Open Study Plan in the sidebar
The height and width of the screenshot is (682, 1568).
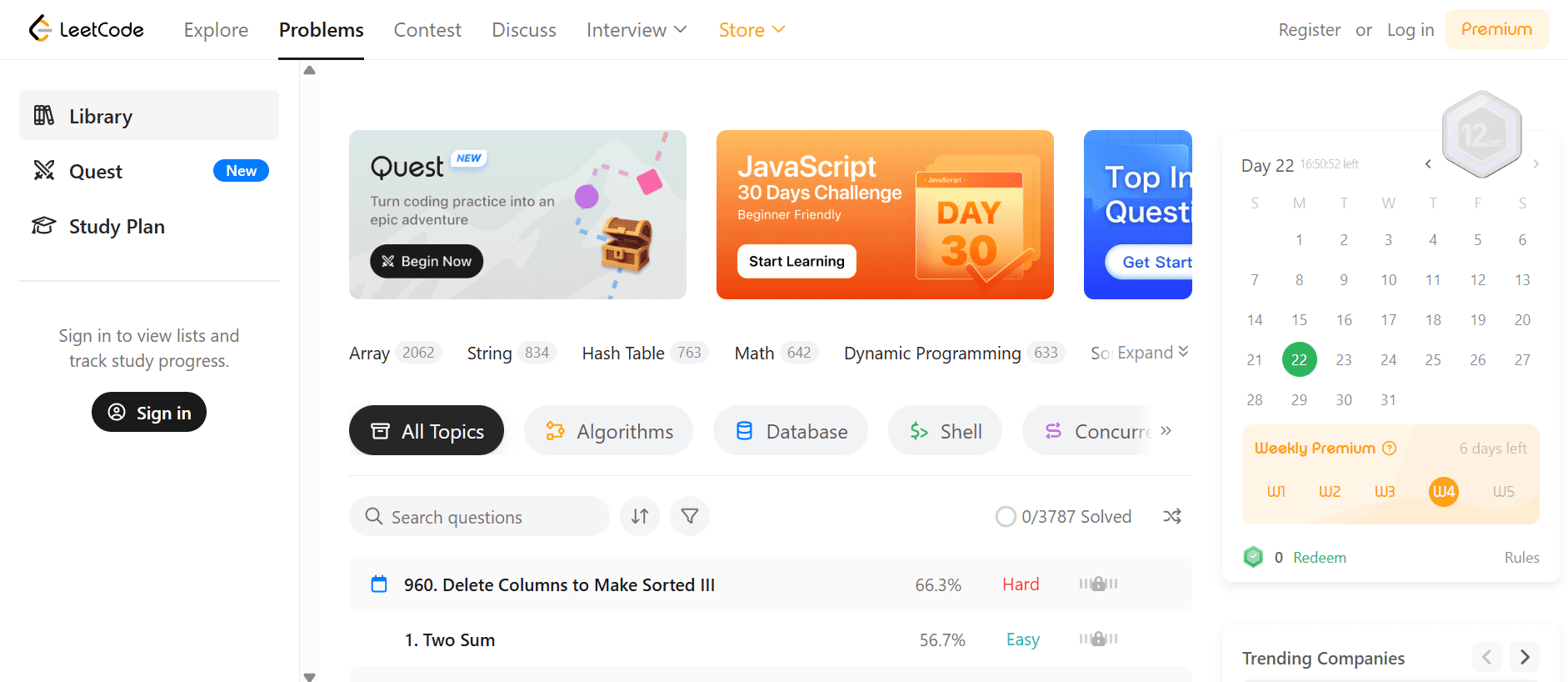click(x=149, y=226)
